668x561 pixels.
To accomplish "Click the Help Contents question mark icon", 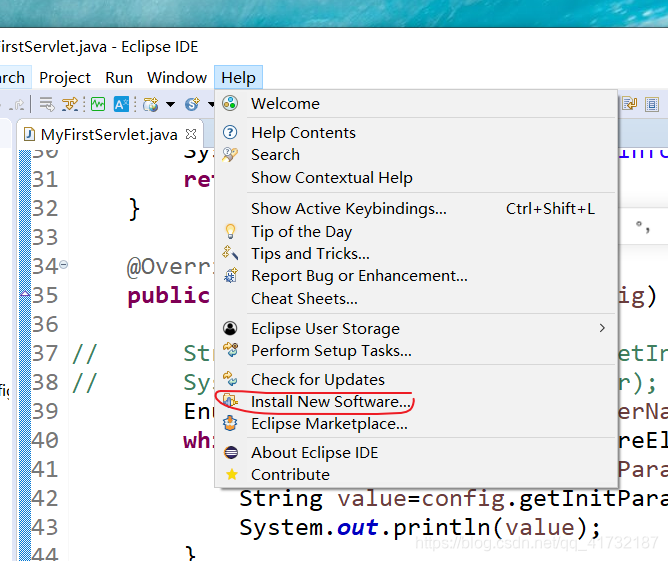I will point(230,132).
